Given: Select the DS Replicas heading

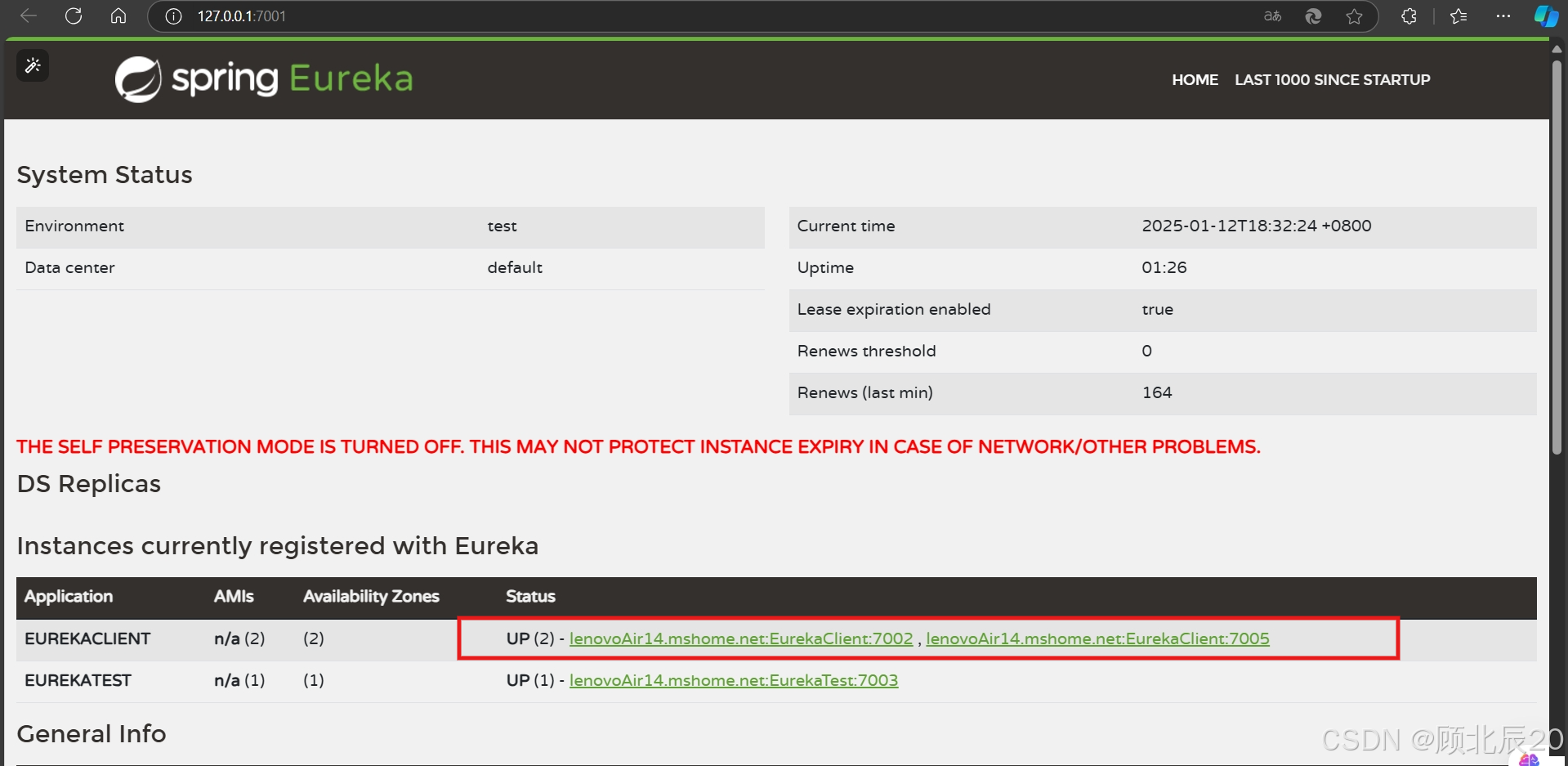Looking at the screenshot, I should pos(89,483).
